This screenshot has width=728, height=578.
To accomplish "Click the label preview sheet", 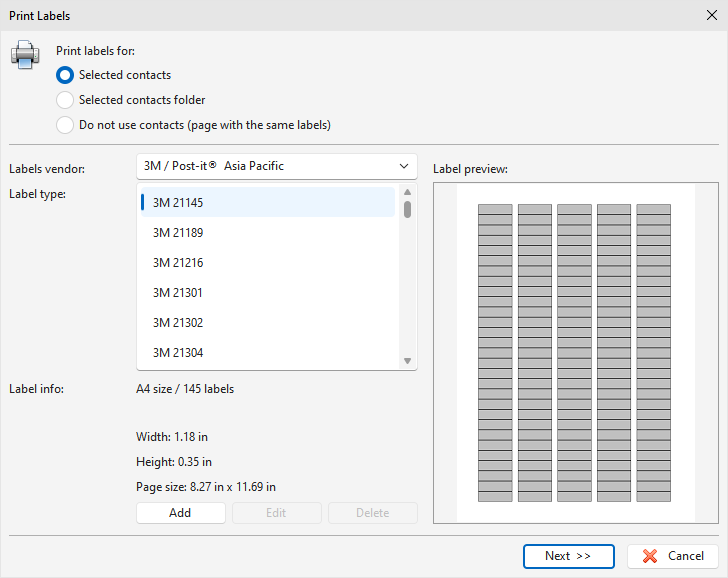I will 575,353.
